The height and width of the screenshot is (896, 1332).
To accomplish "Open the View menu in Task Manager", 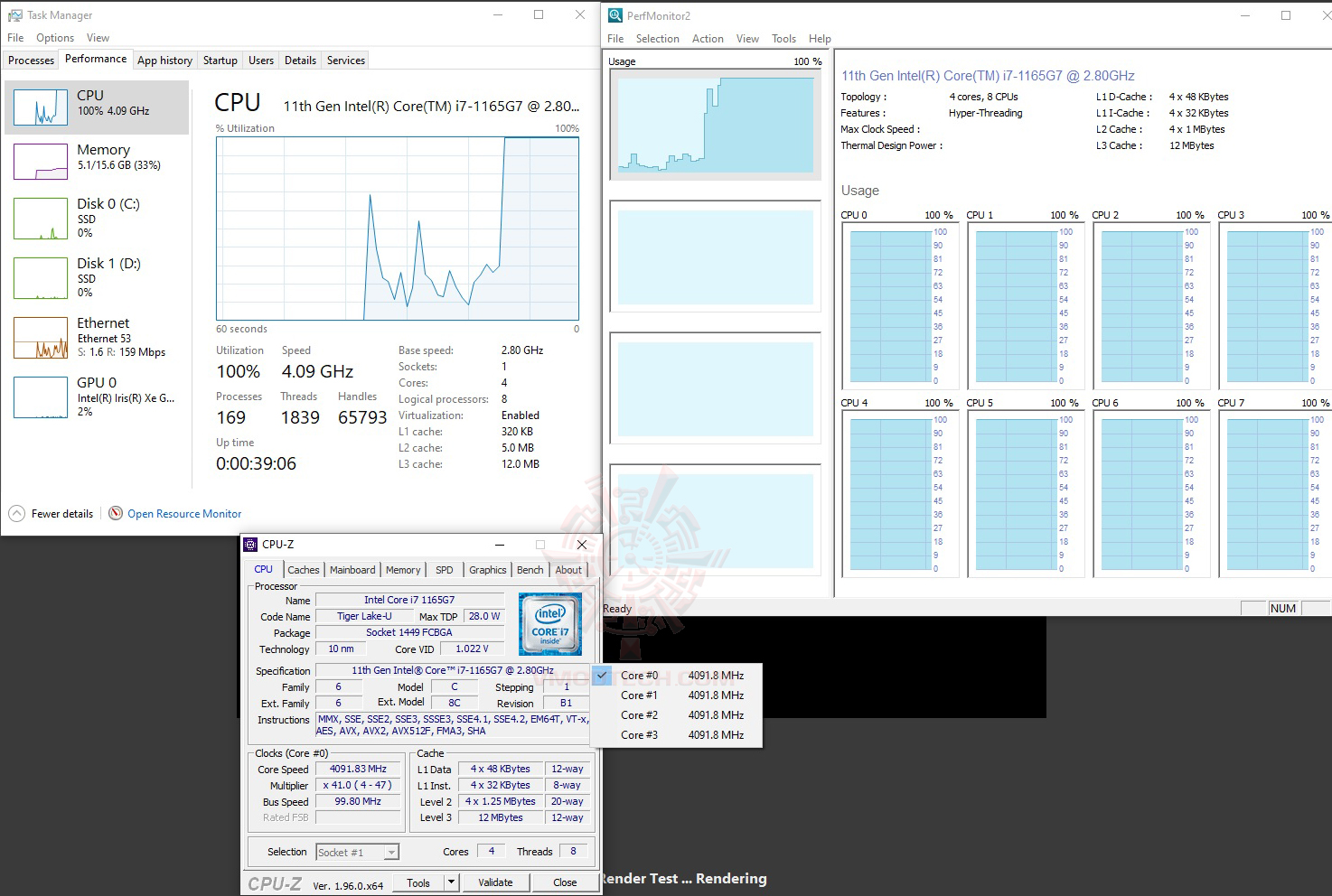I will (98, 38).
